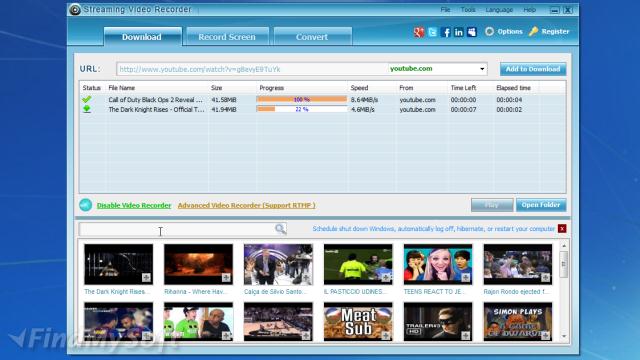Add The Dark Knight Rises thumbnail via plus icon

(x=146, y=278)
